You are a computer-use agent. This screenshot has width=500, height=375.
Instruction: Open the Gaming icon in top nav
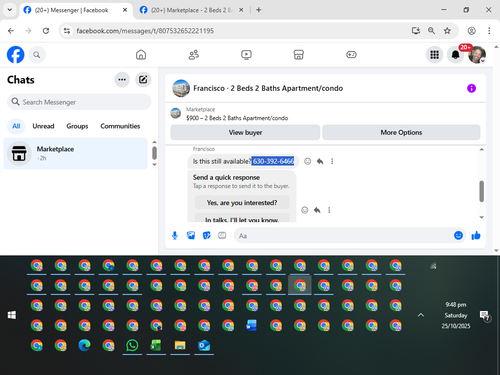(351, 55)
